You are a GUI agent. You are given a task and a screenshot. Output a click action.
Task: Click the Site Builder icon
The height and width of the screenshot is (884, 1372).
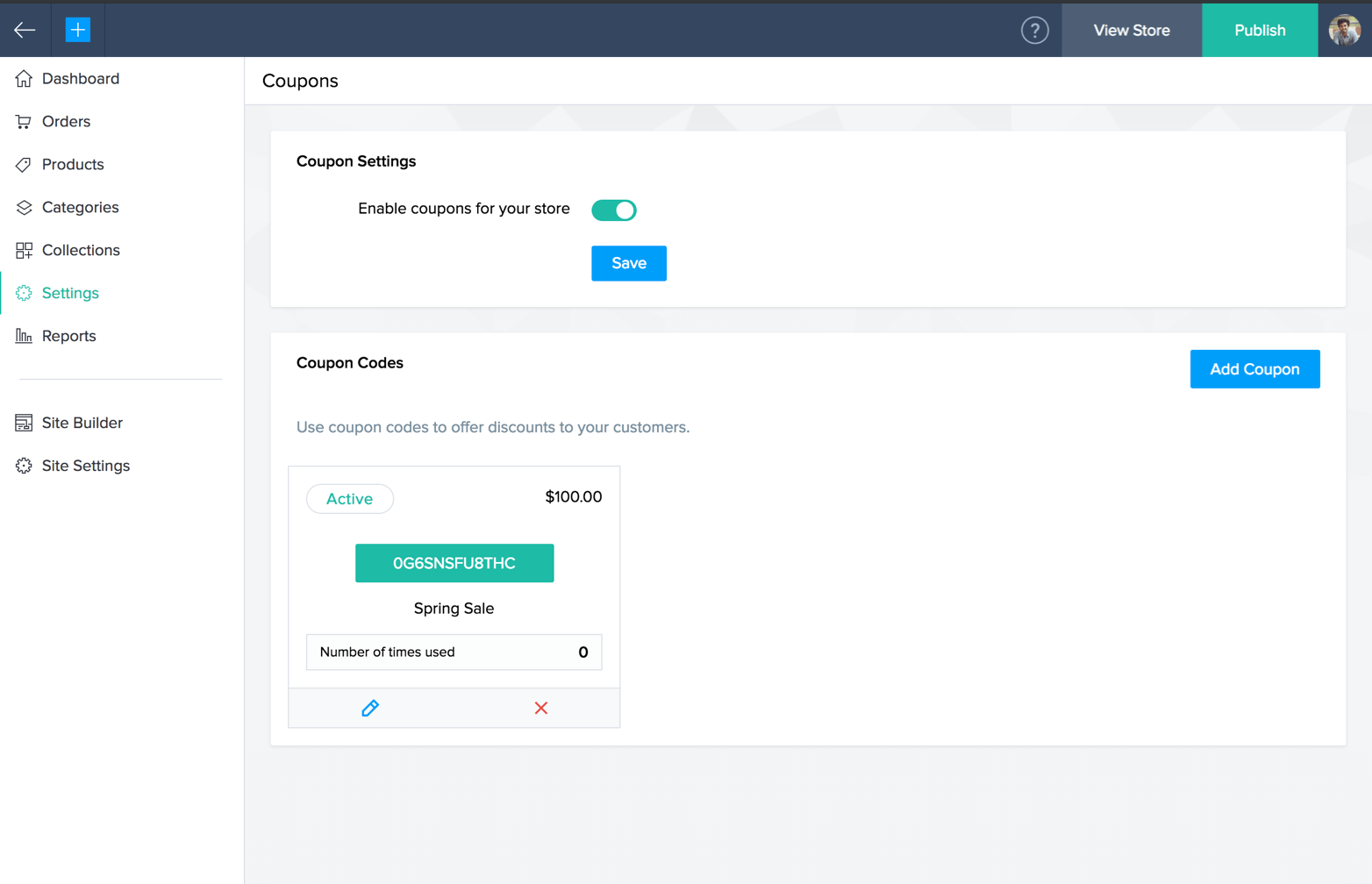tap(24, 423)
